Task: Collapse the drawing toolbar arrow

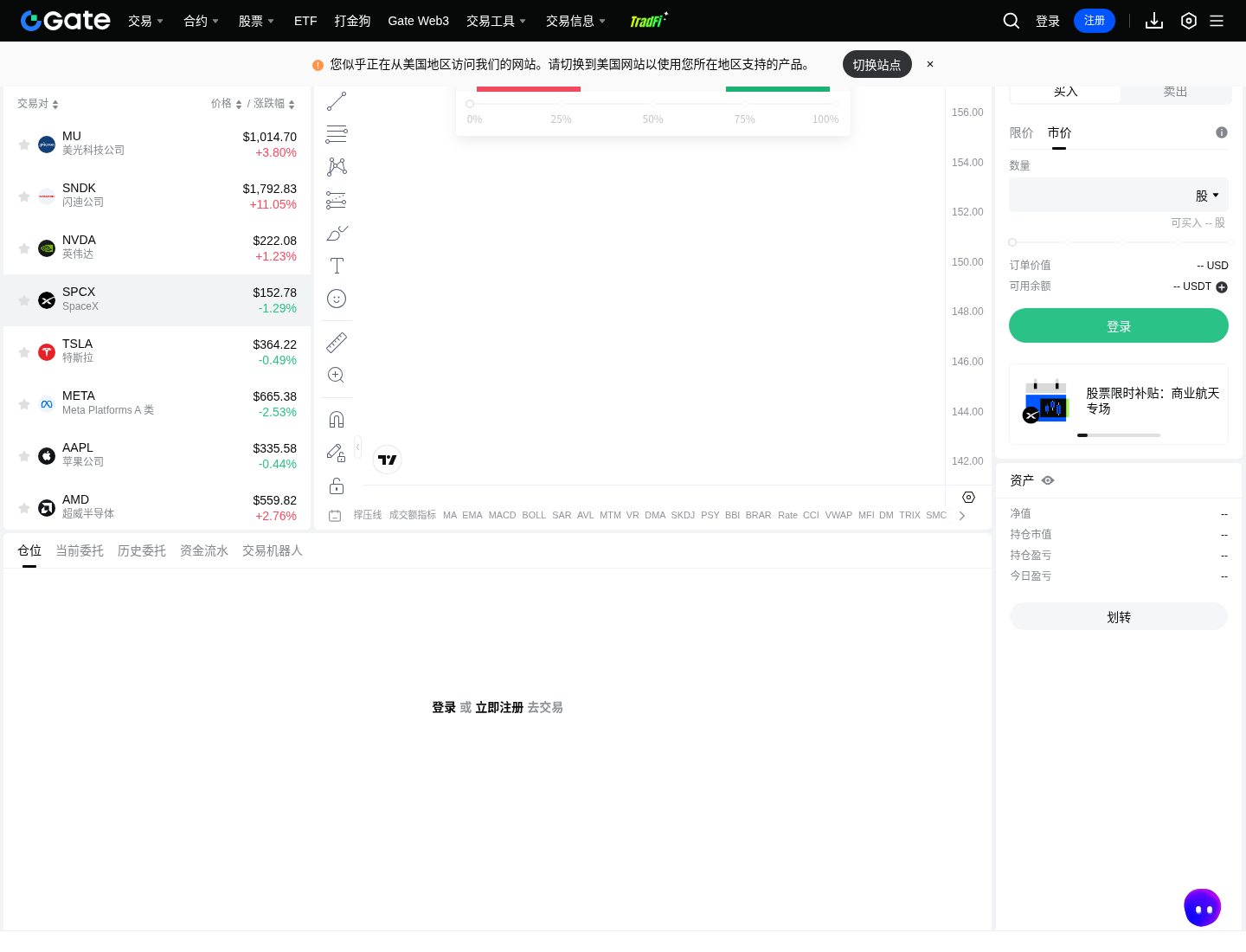Action: click(x=357, y=447)
